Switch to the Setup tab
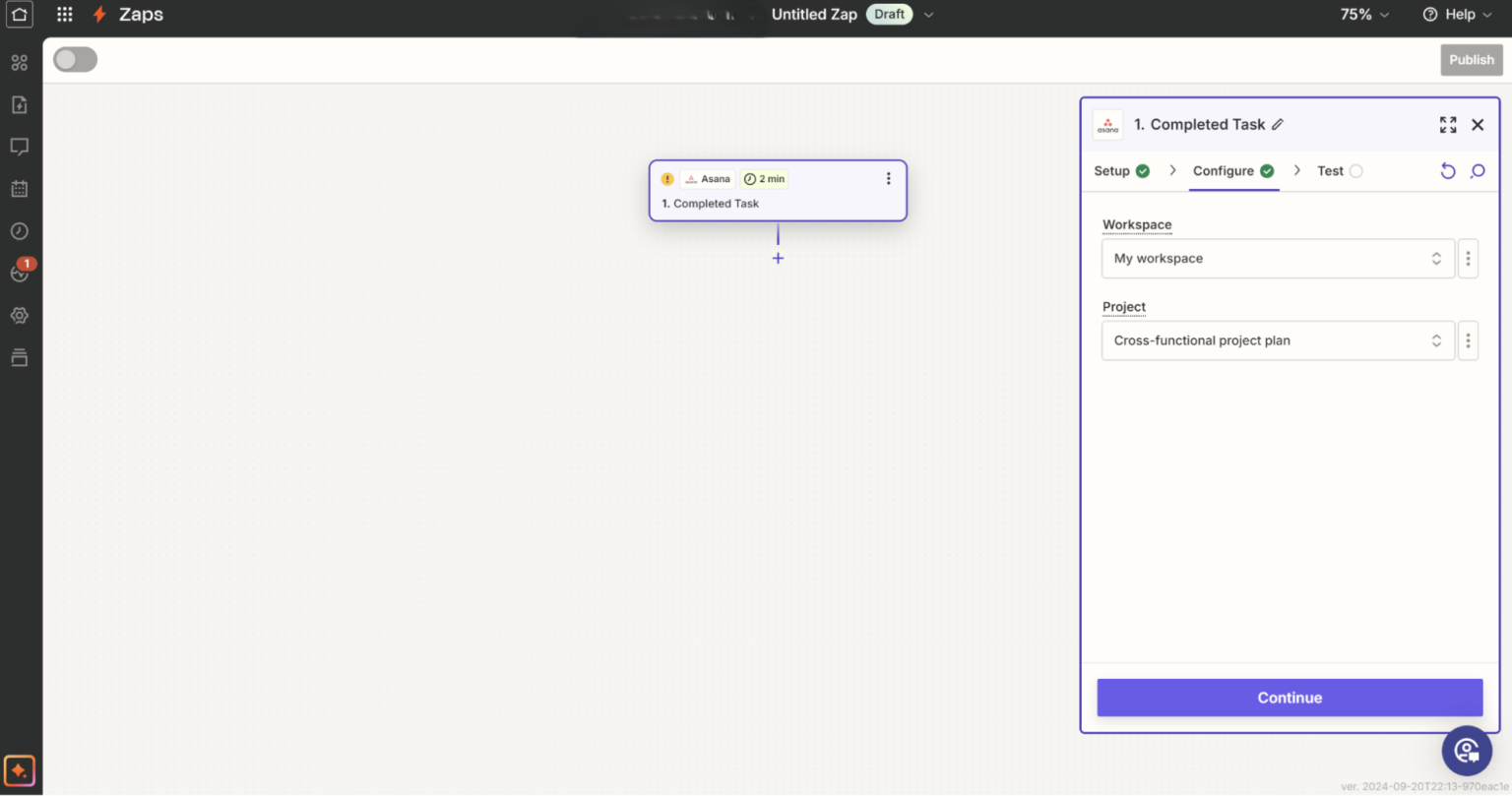Image resolution: width=1512 pixels, height=796 pixels. point(1112,170)
